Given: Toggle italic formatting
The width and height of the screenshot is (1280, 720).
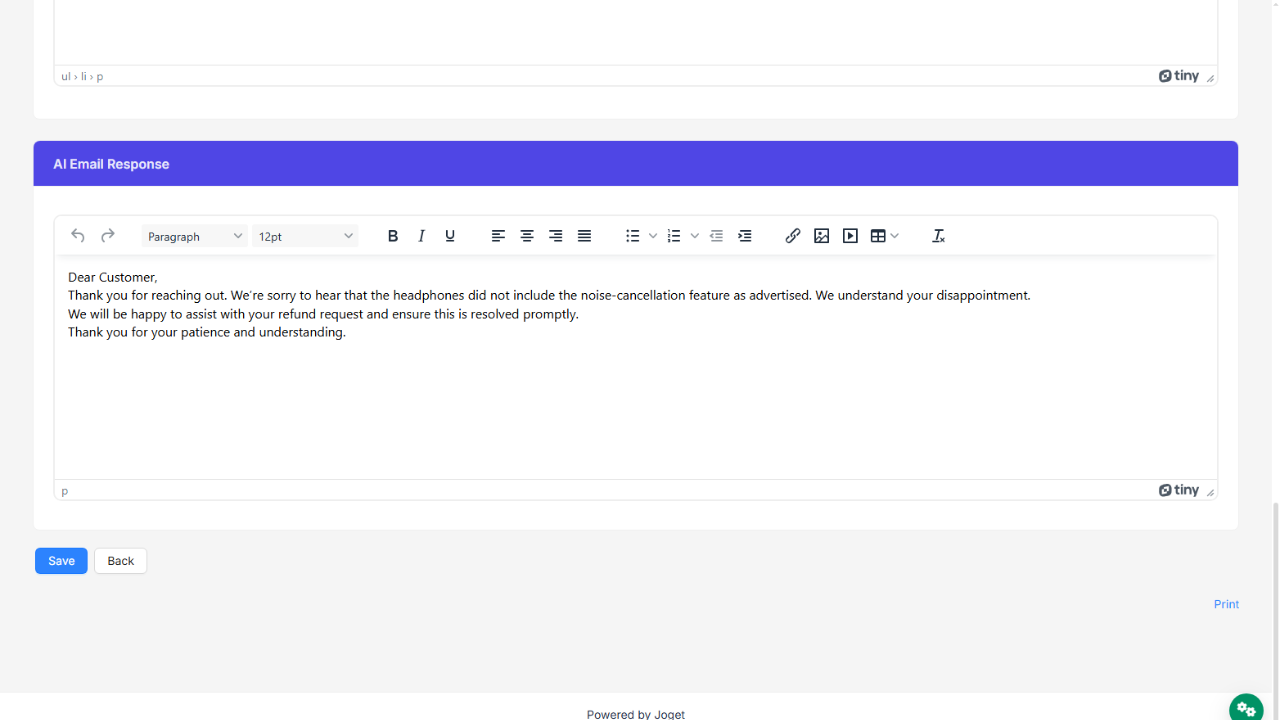Looking at the screenshot, I should 422,236.
